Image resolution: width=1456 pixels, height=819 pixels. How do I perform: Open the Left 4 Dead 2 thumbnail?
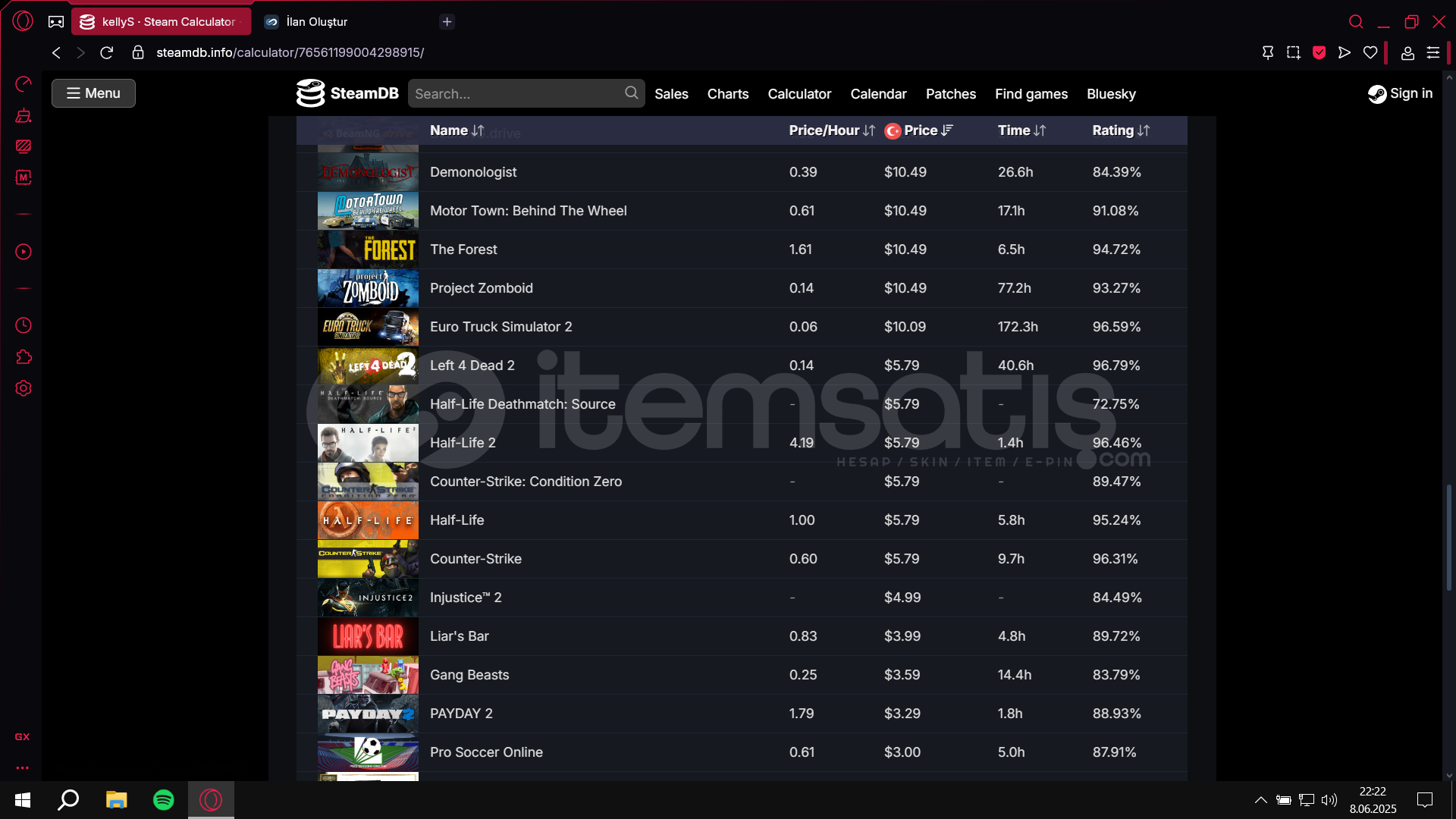pyautogui.click(x=368, y=366)
